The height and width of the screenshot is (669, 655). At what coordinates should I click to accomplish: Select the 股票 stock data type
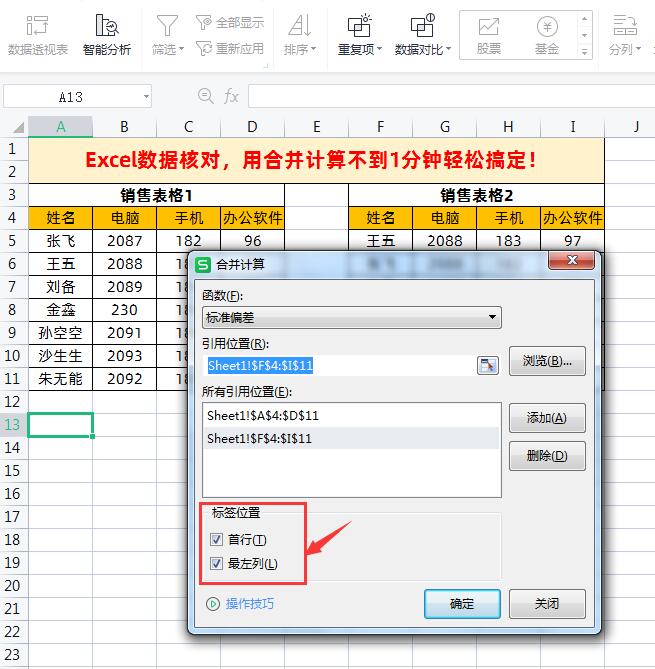pyautogui.click(x=489, y=36)
